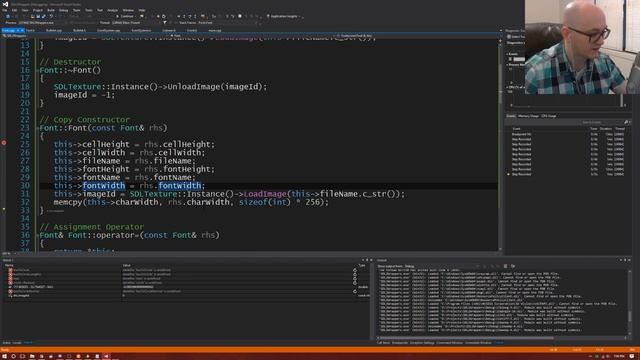The width and height of the screenshot is (640, 360).
Task: Click the Watch 1 Value column header
Action: [x=127, y=265]
